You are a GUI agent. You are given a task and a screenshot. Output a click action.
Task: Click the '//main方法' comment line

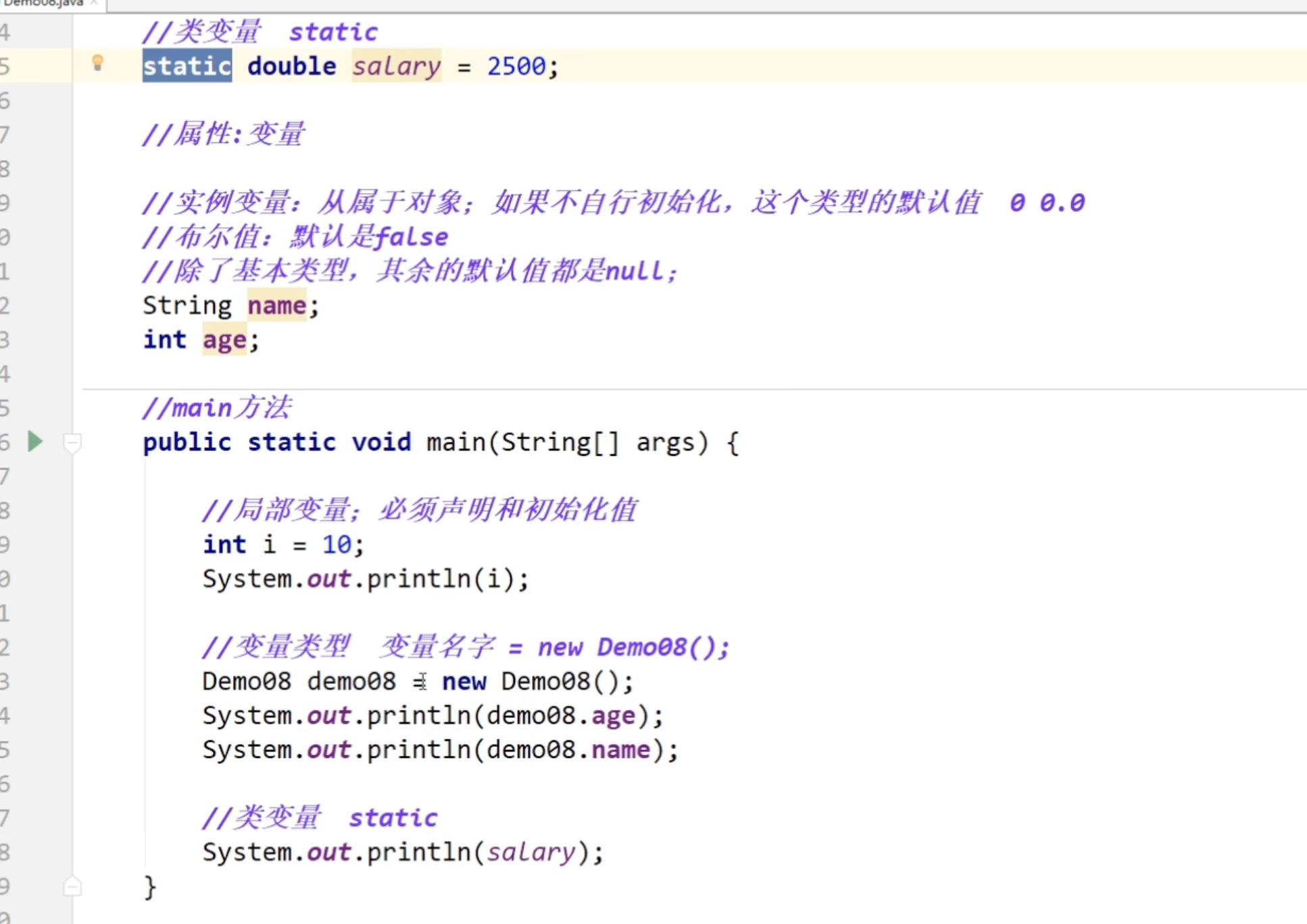tap(216, 408)
